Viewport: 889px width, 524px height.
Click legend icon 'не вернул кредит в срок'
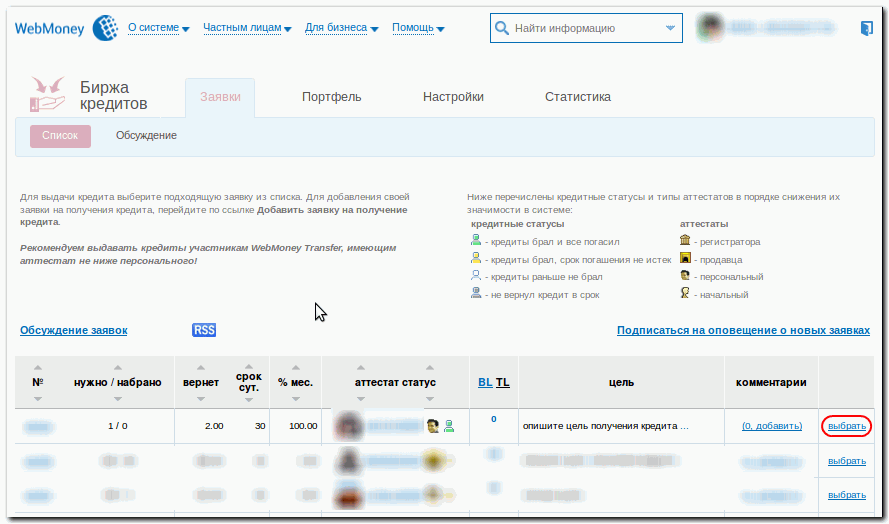(x=476, y=293)
